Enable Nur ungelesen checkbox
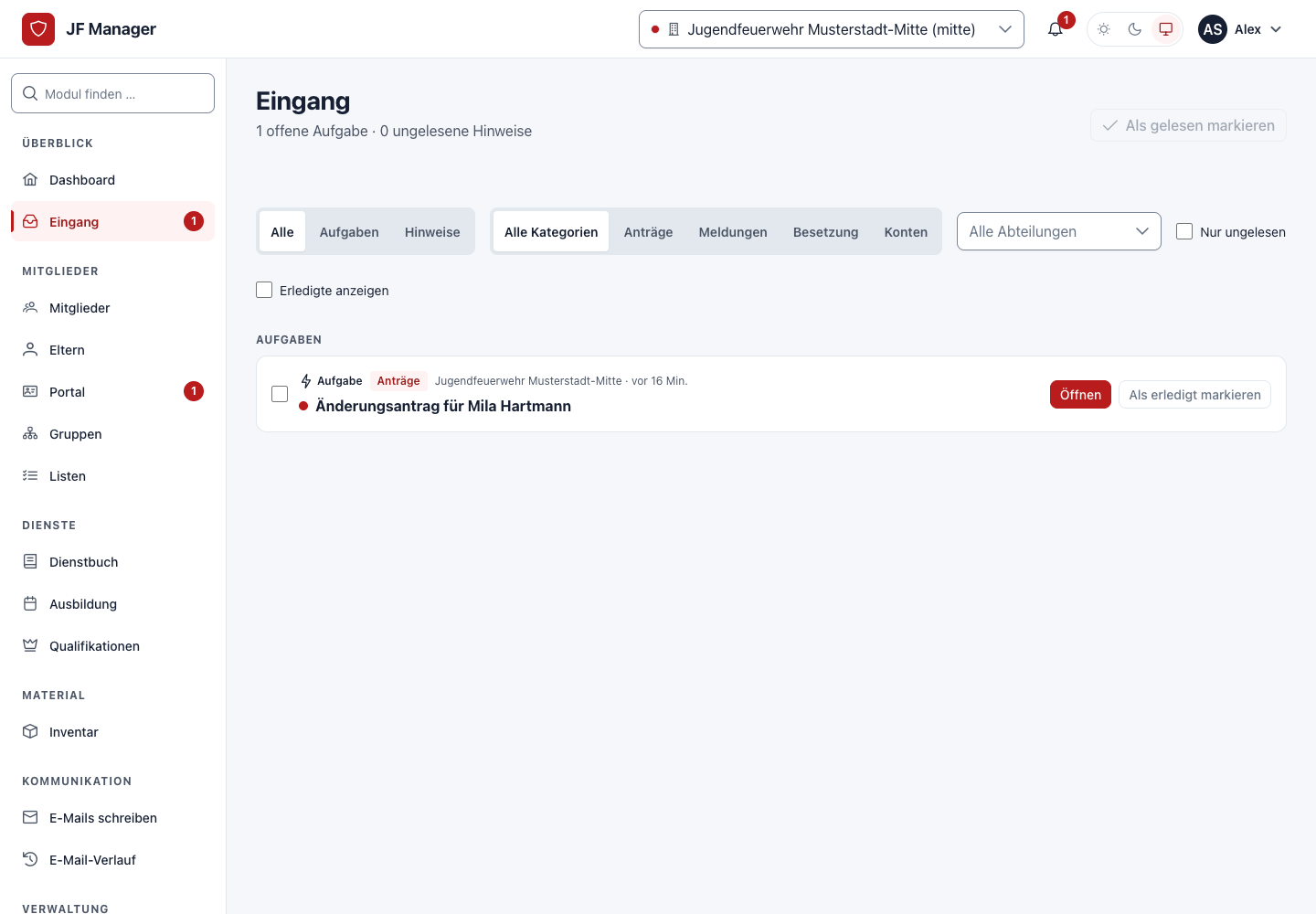 tap(1184, 232)
